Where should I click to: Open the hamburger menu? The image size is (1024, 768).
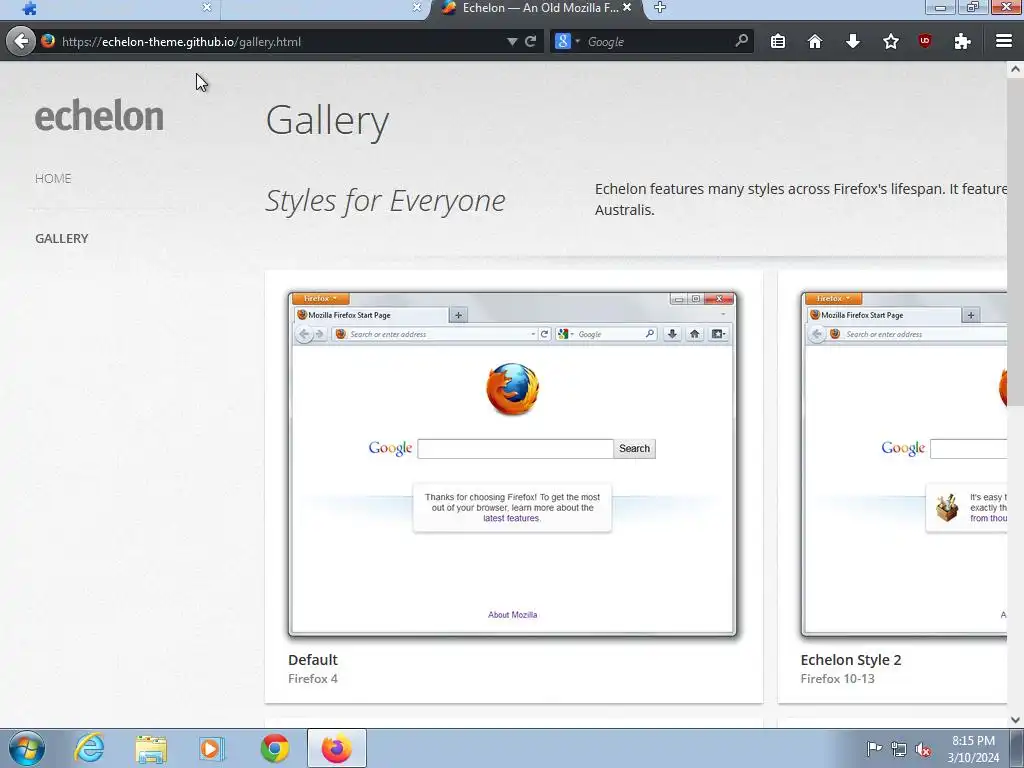1004,41
